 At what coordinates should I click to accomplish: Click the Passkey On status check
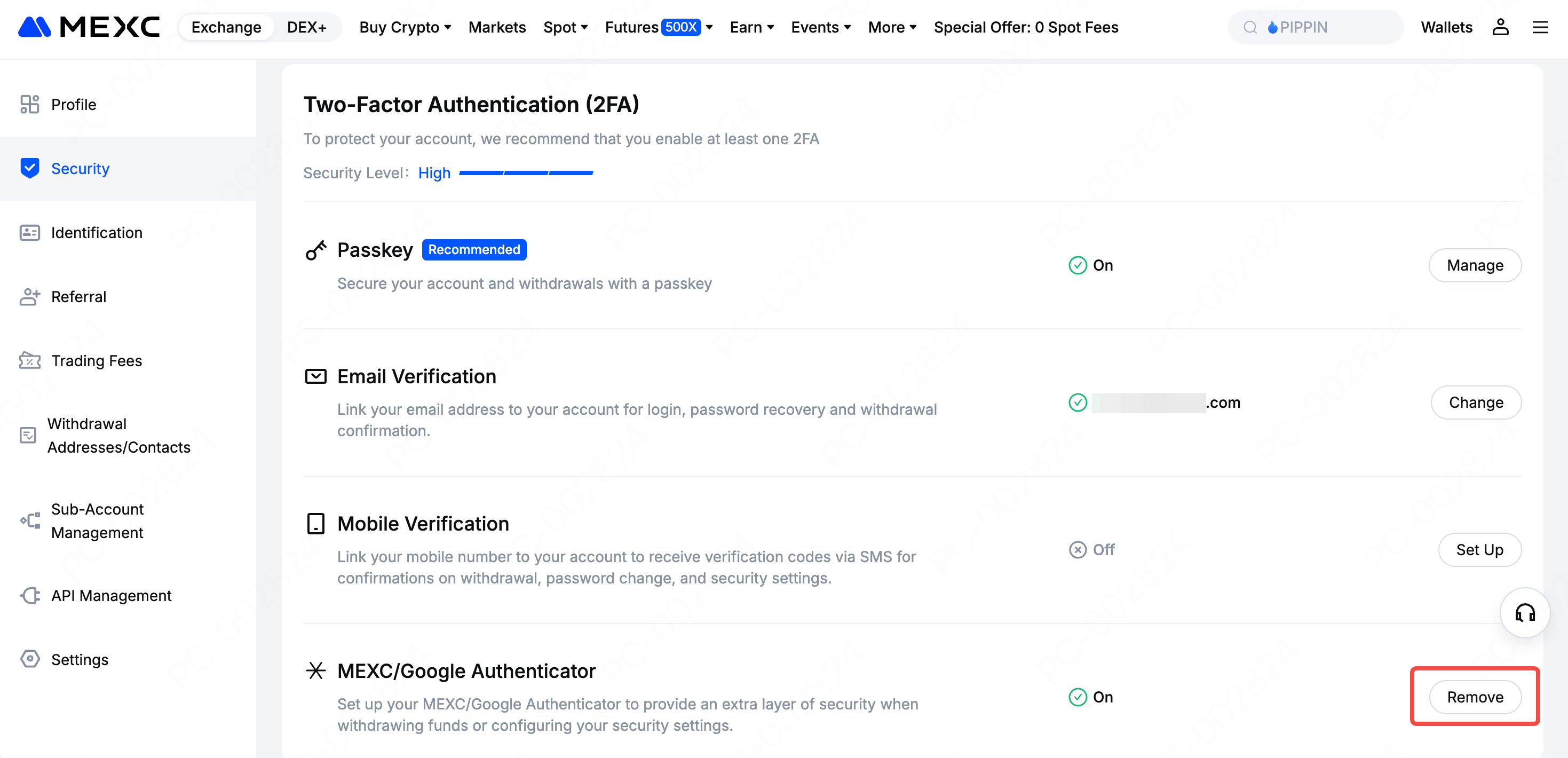(1078, 265)
